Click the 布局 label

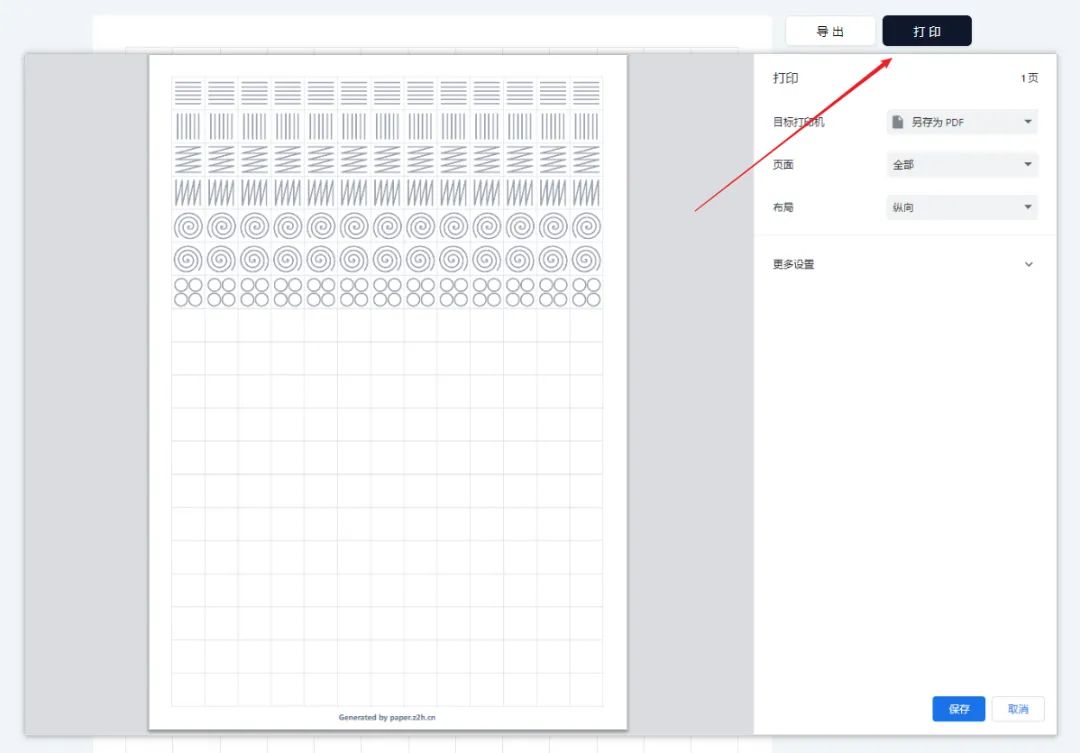tap(782, 207)
